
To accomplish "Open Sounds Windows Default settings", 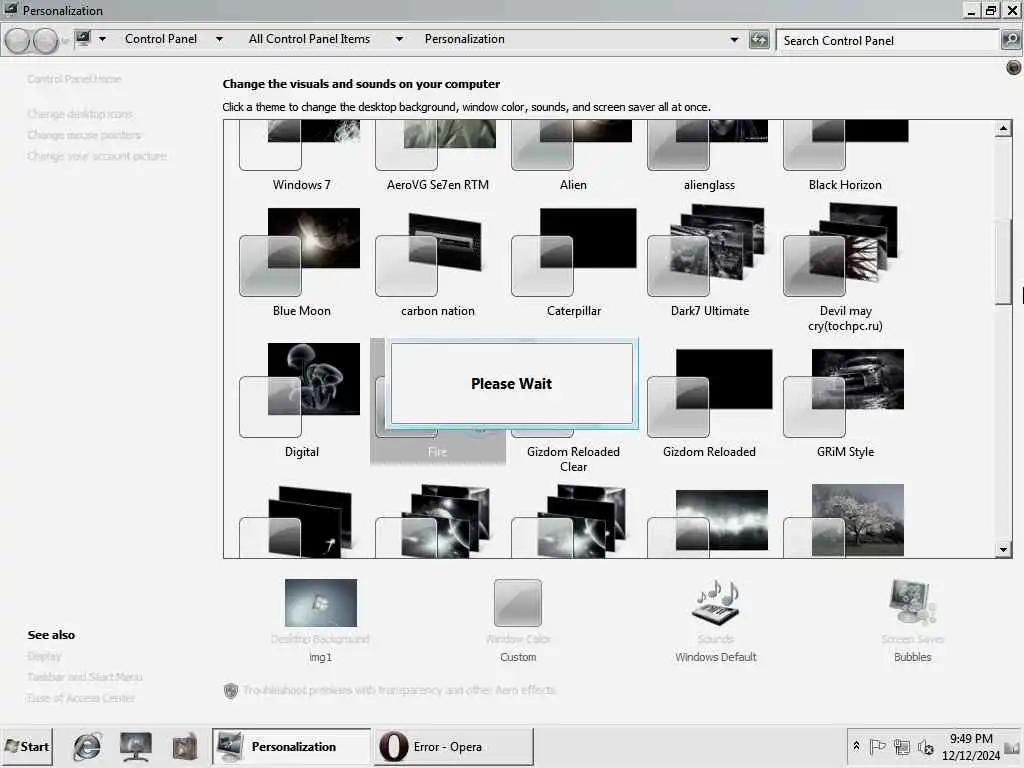I will coord(716,621).
